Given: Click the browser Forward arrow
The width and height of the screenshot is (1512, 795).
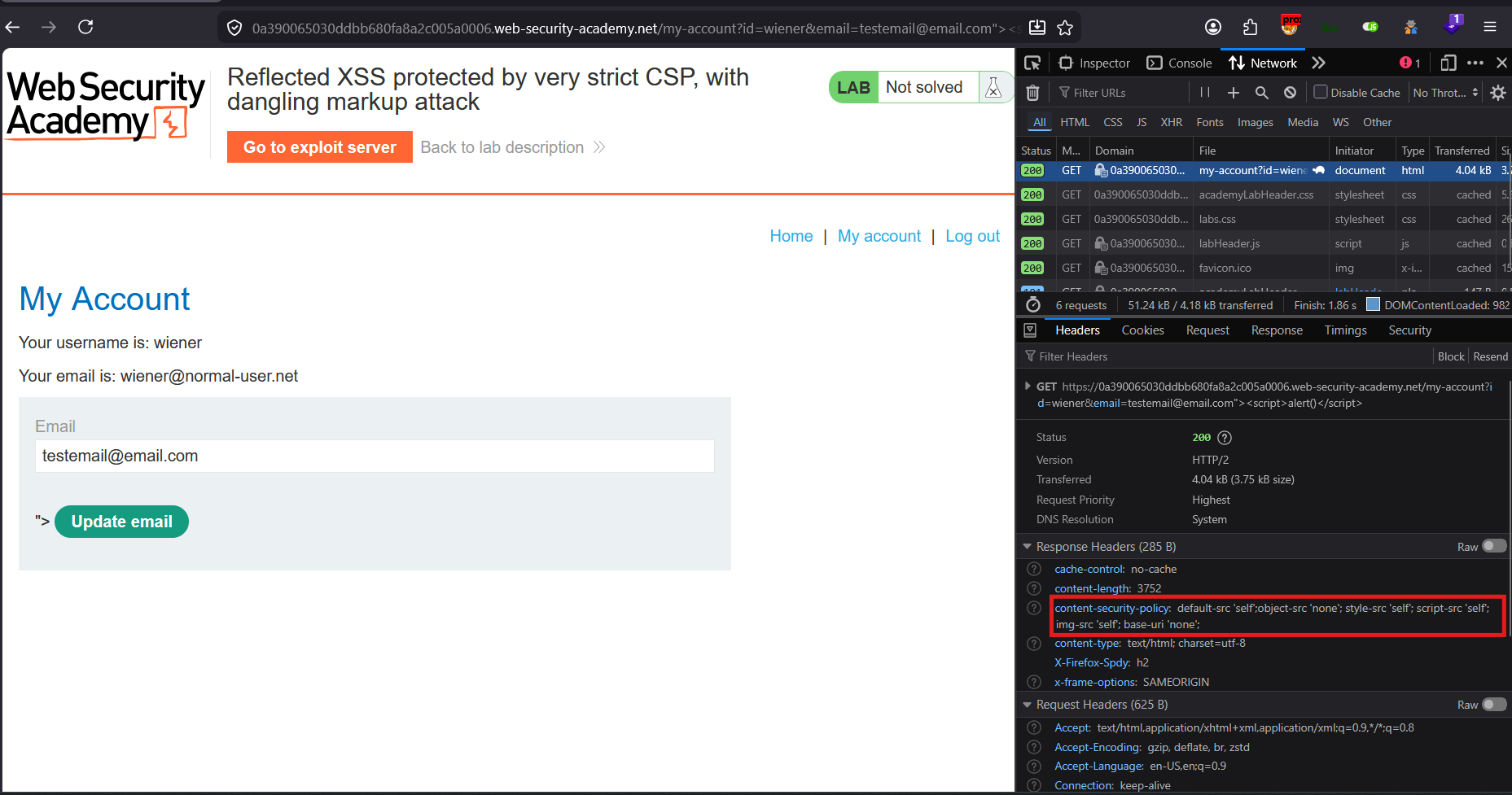Looking at the screenshot, I should coord(49,28).
